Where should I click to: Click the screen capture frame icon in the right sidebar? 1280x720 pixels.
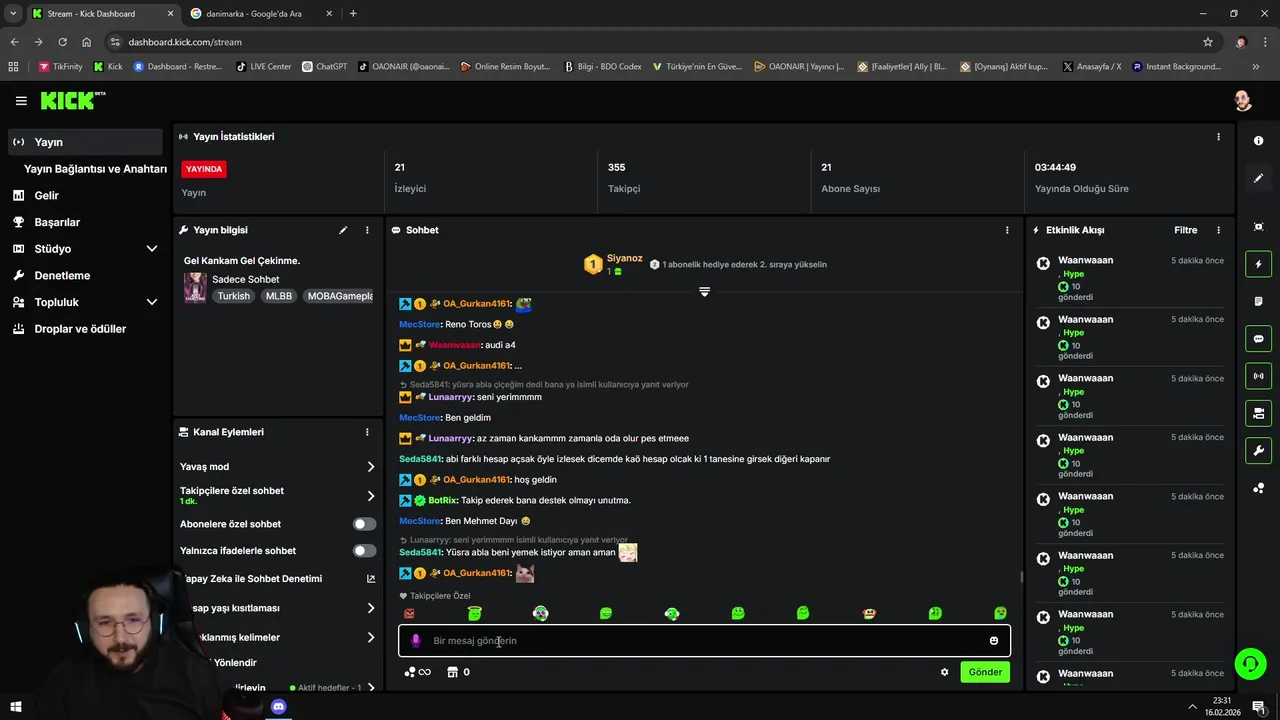[1258, 227]
